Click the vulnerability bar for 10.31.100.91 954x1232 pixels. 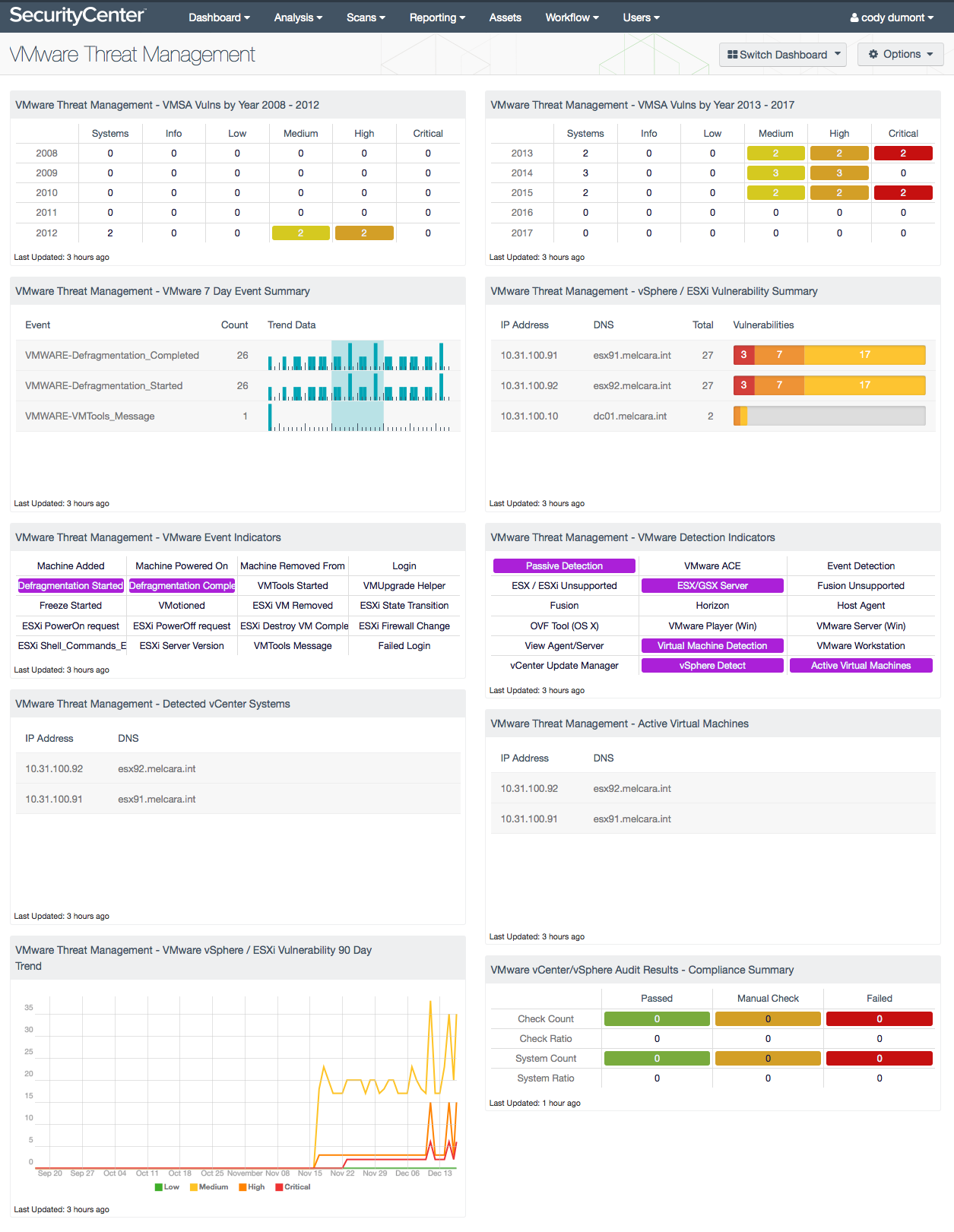[829, 355]
